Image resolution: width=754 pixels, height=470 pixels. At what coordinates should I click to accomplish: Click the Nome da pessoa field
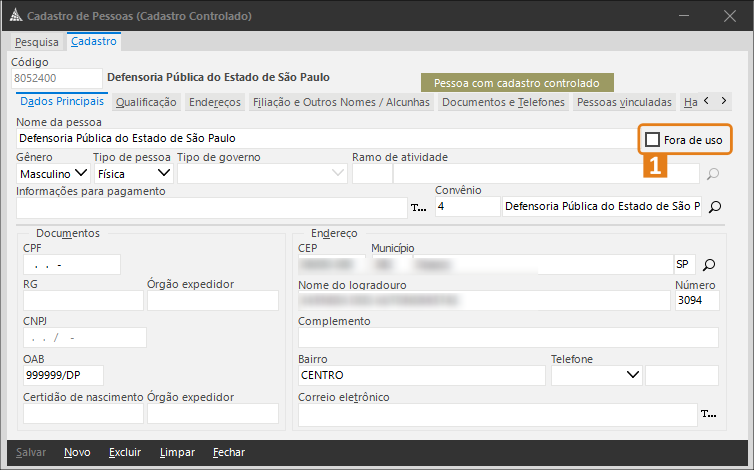327,139
